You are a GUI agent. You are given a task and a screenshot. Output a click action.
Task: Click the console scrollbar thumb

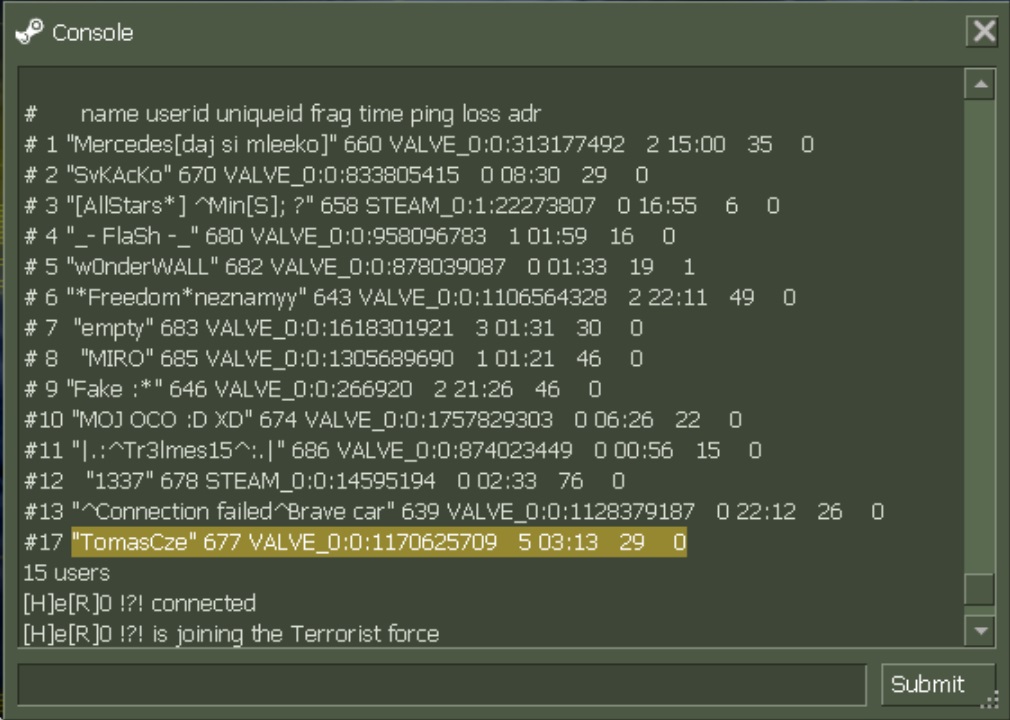[x=979, y=589]
